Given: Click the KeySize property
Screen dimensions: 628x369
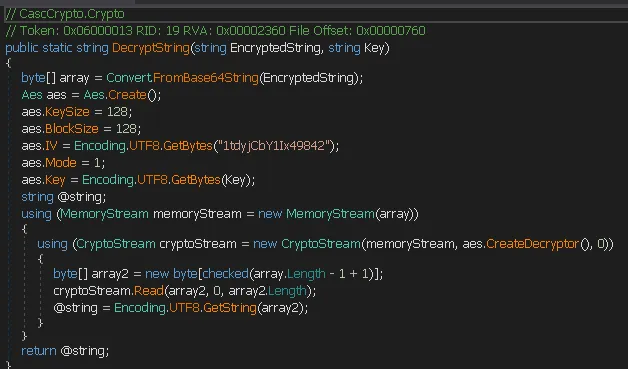Looking at the screenshot, I should point(67,112).
